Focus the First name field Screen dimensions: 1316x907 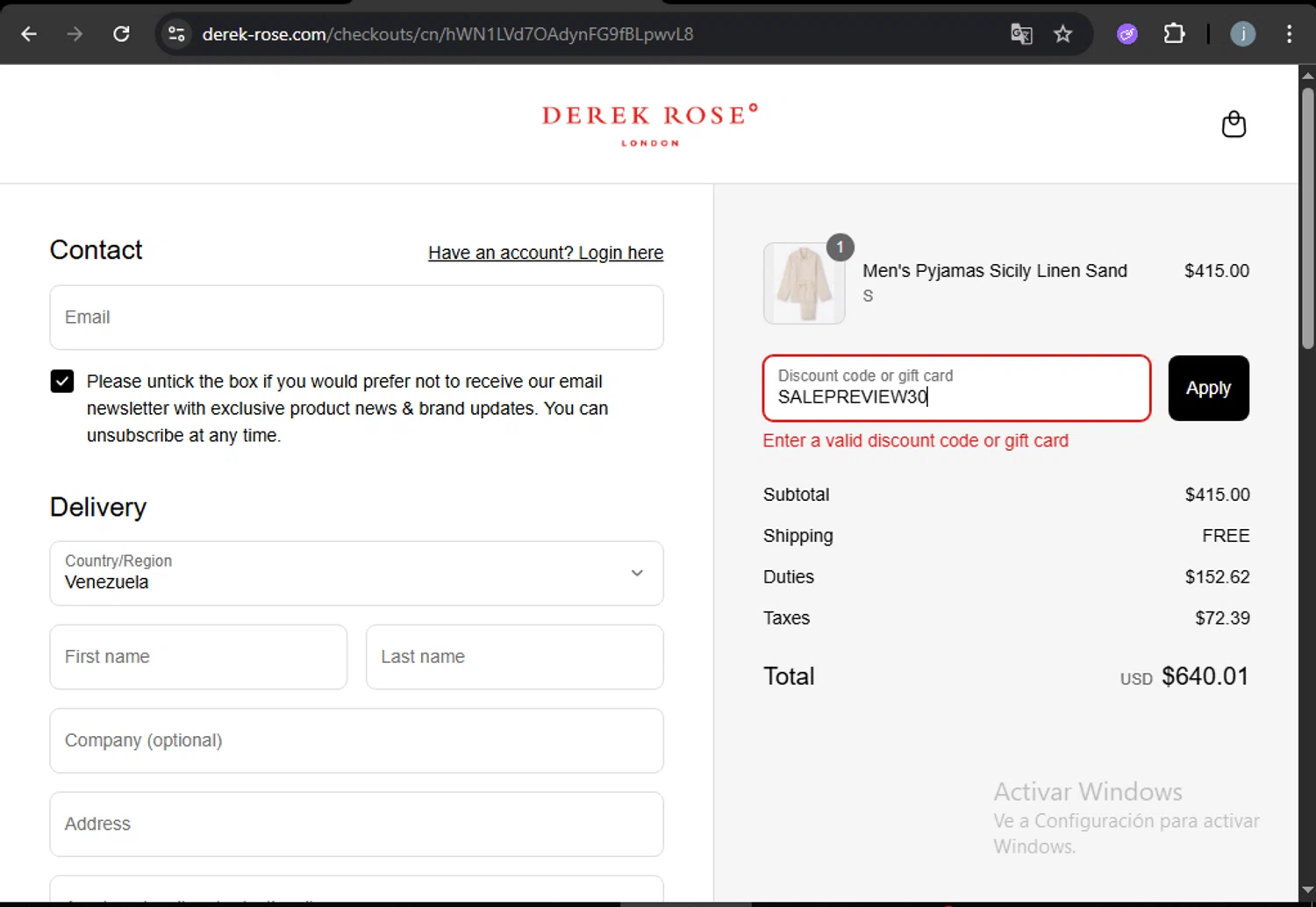click(198, 657)
